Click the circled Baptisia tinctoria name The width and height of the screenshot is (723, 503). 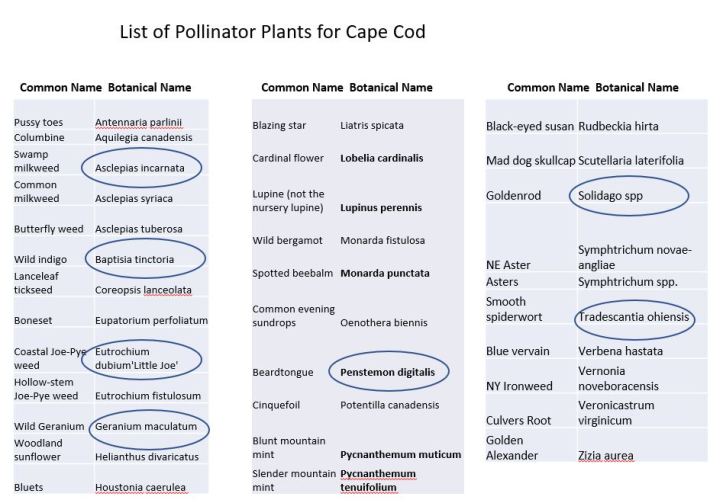140,259
